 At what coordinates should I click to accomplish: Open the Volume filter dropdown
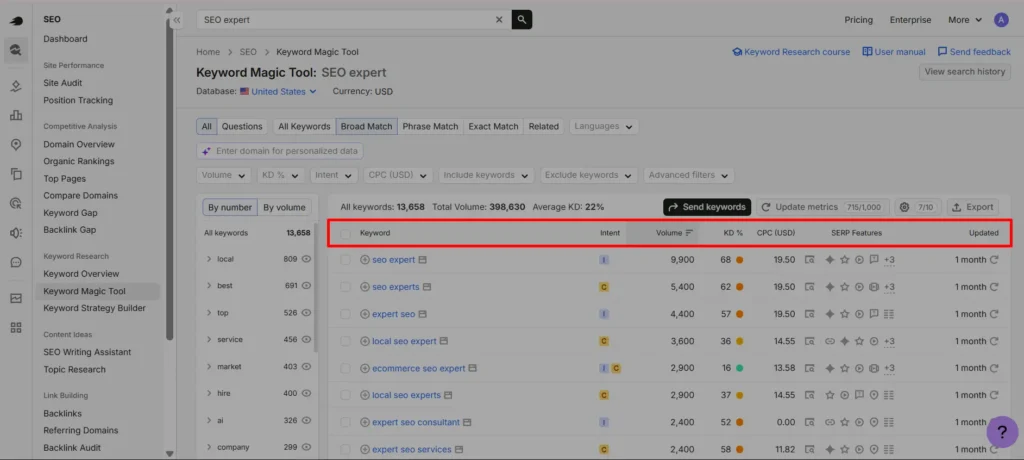click(x=223, y=175)
